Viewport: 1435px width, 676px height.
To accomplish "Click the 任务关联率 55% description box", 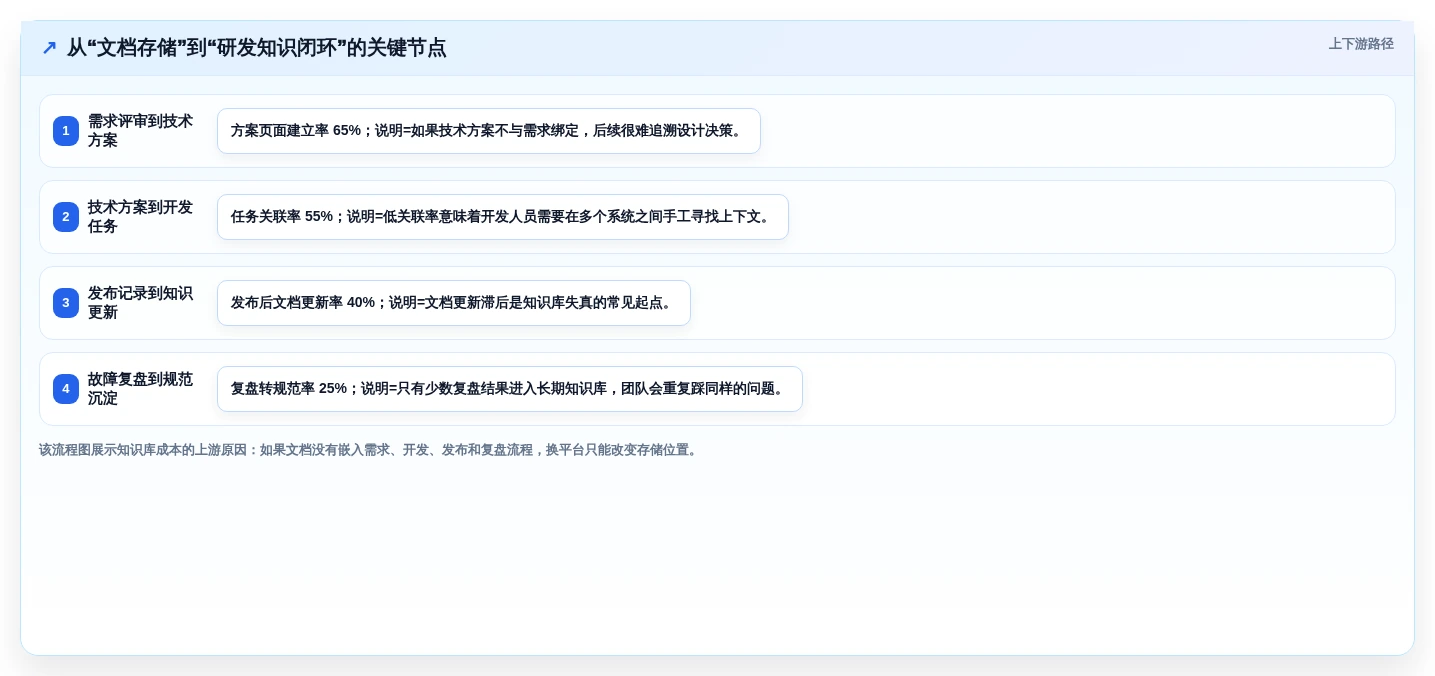I will (x=503, y=217).
